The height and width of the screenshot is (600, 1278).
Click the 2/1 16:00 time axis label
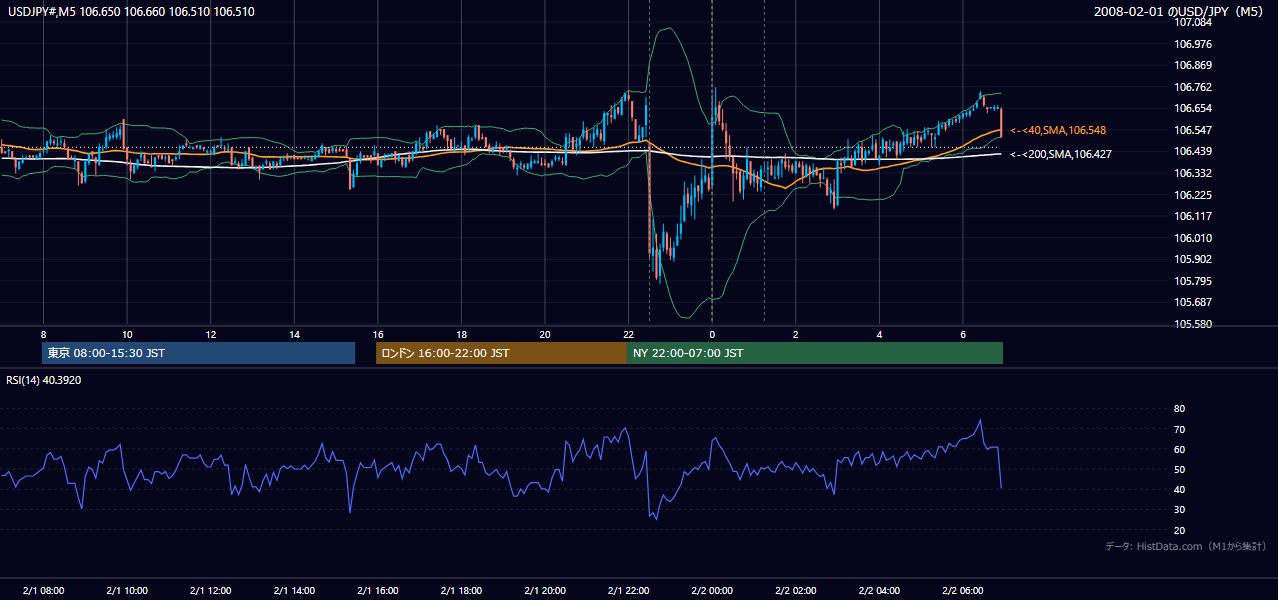tap(378, 590)
